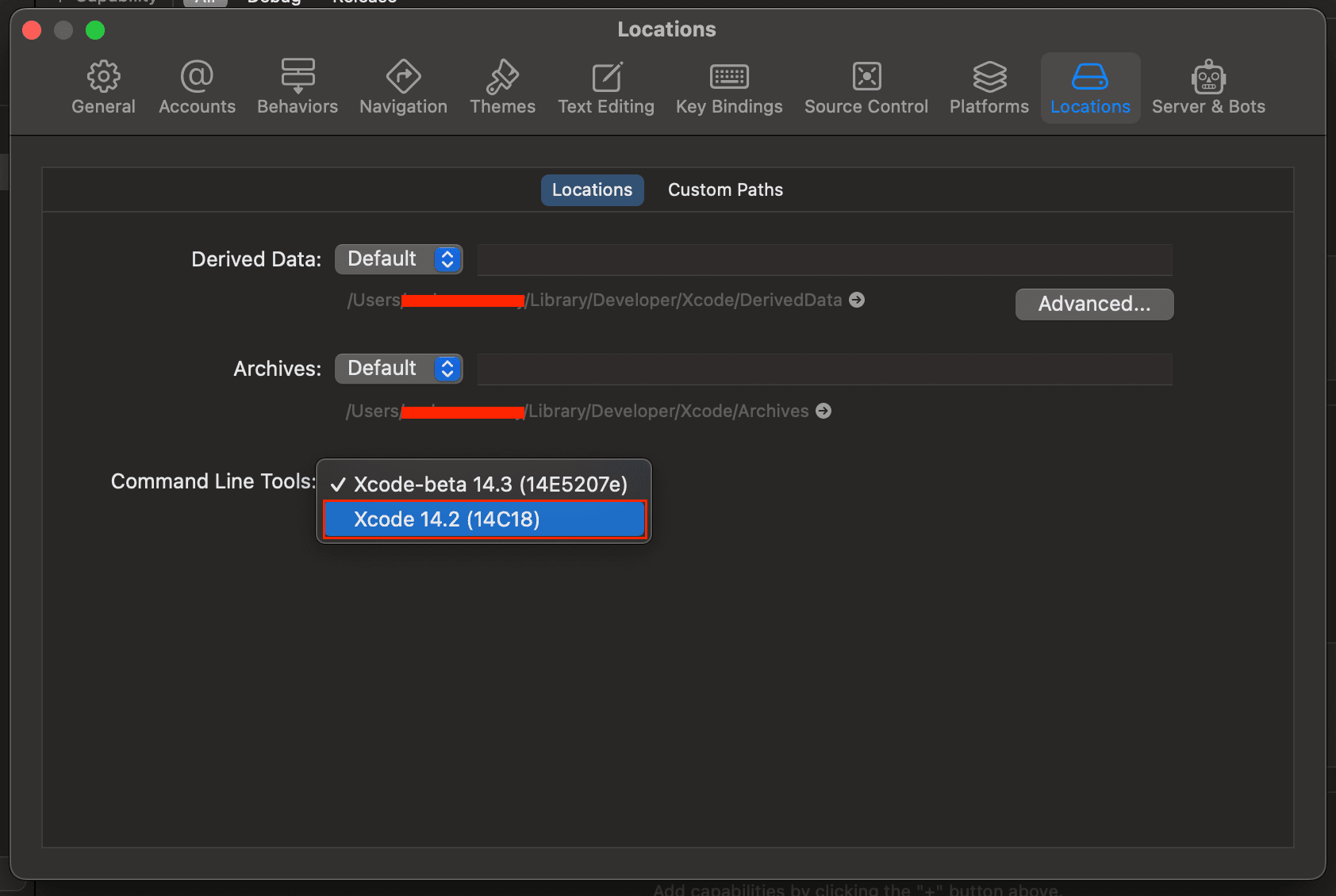Select Xcode 14.2 in Command Line Tools menu
Image resolution: width=1336 pixels, height=896 pixels.
(x=484, y=519)
